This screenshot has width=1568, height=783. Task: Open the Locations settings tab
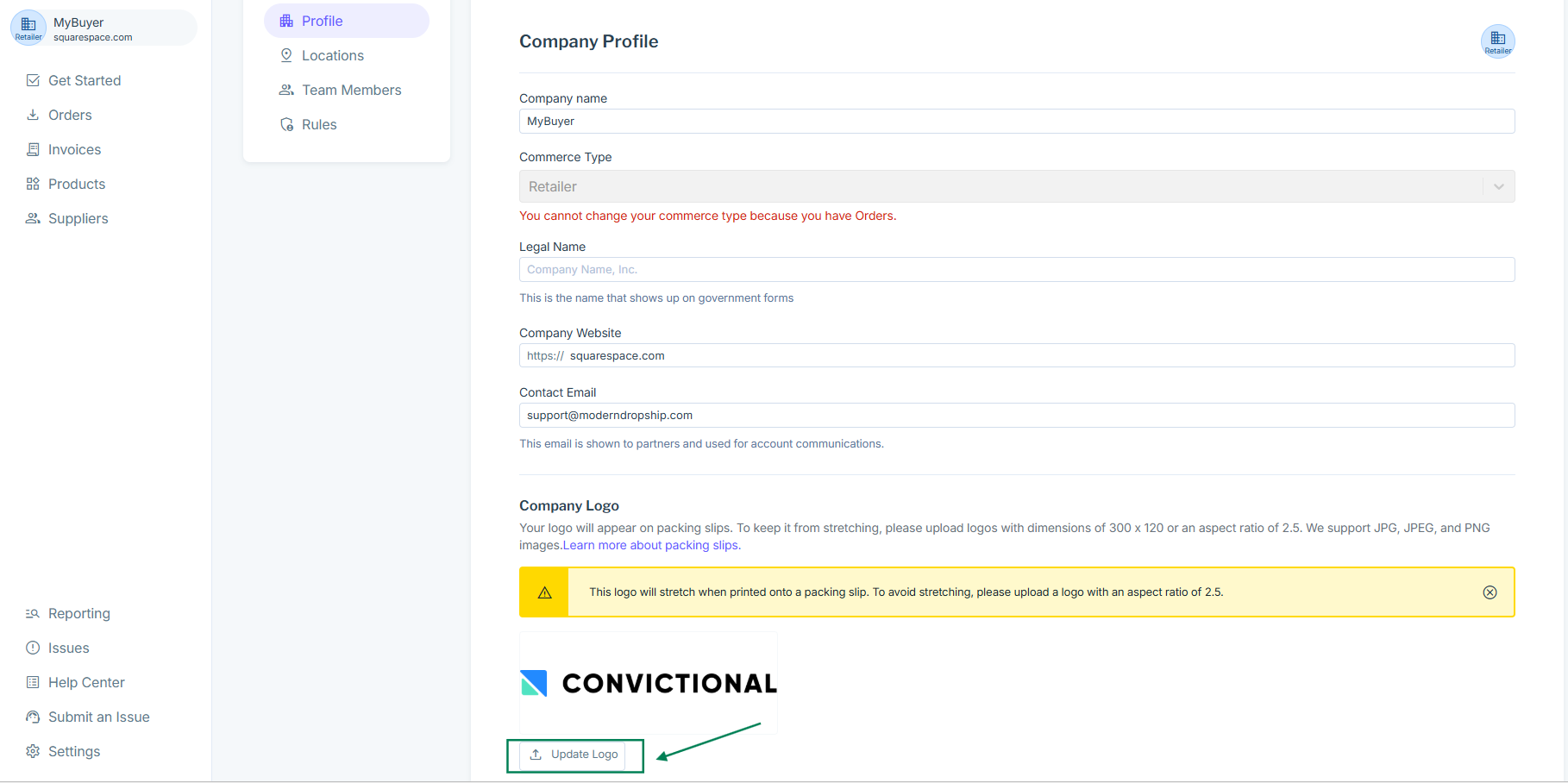tap(332, 55)
